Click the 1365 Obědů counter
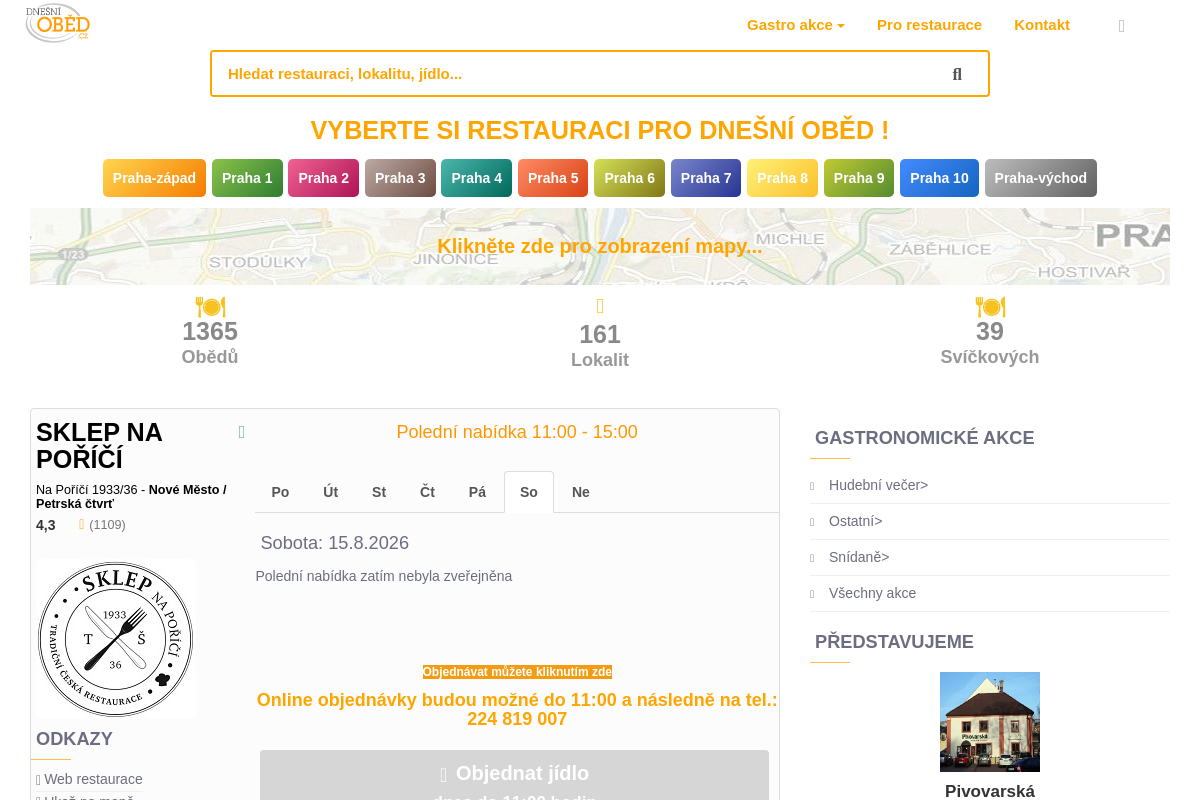The height and width of the screenshot is (800, 1200). pyautogui.click(x=210, y=343)
